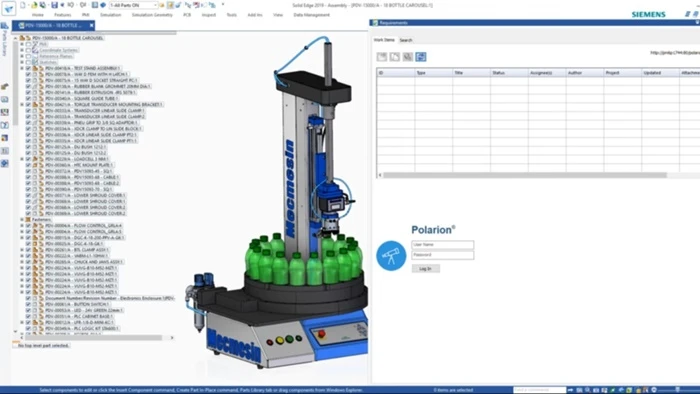Toggle the Reference Planes checkbox
700x394 pixels.
coord(29,56)
